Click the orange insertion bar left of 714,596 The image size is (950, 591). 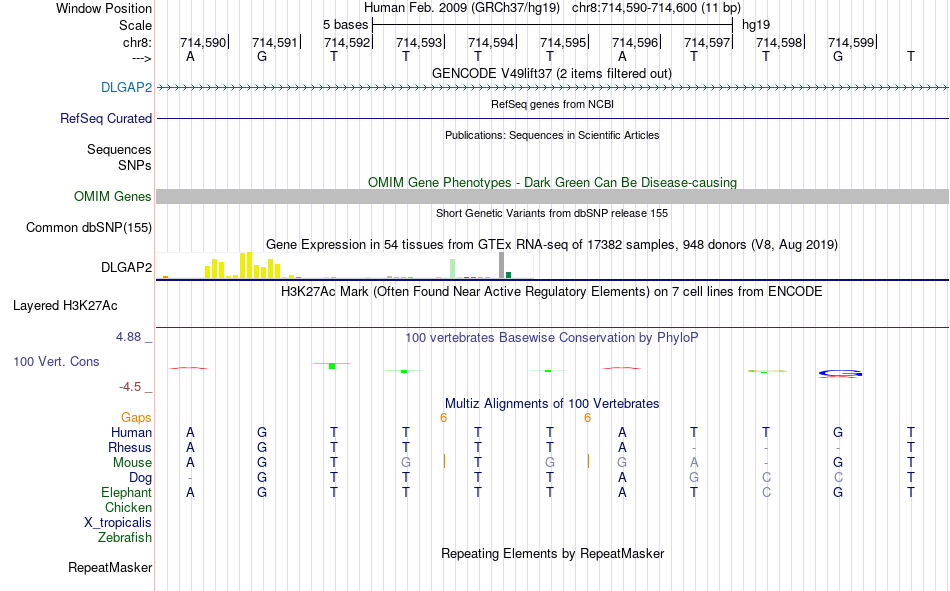pos(588,461)
